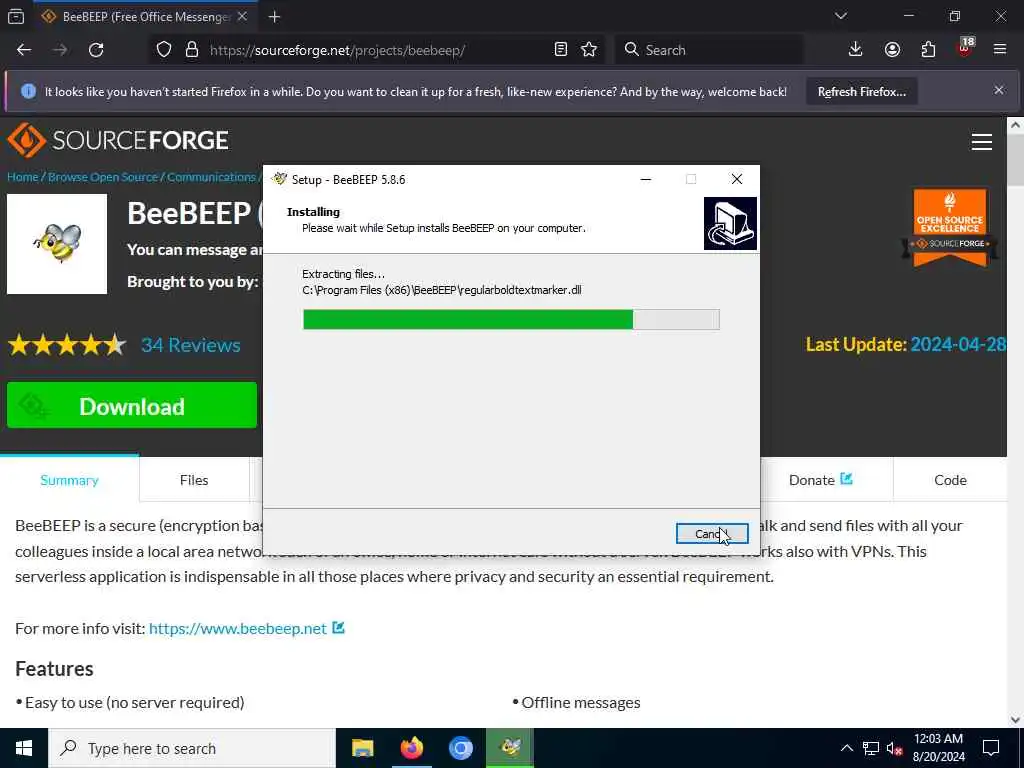This screenshot has width=1024, height=768.
Task: Select the Files tab
Action: [194, 480]
